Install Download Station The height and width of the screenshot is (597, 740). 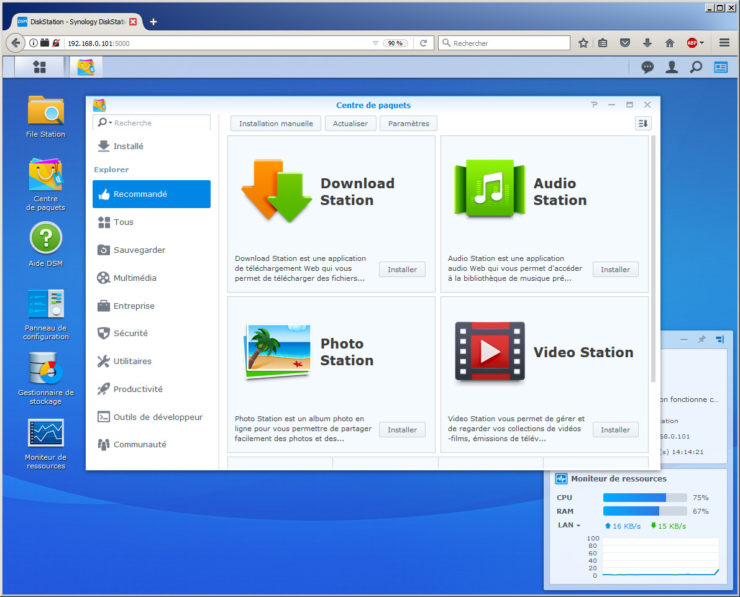(402, 269)
